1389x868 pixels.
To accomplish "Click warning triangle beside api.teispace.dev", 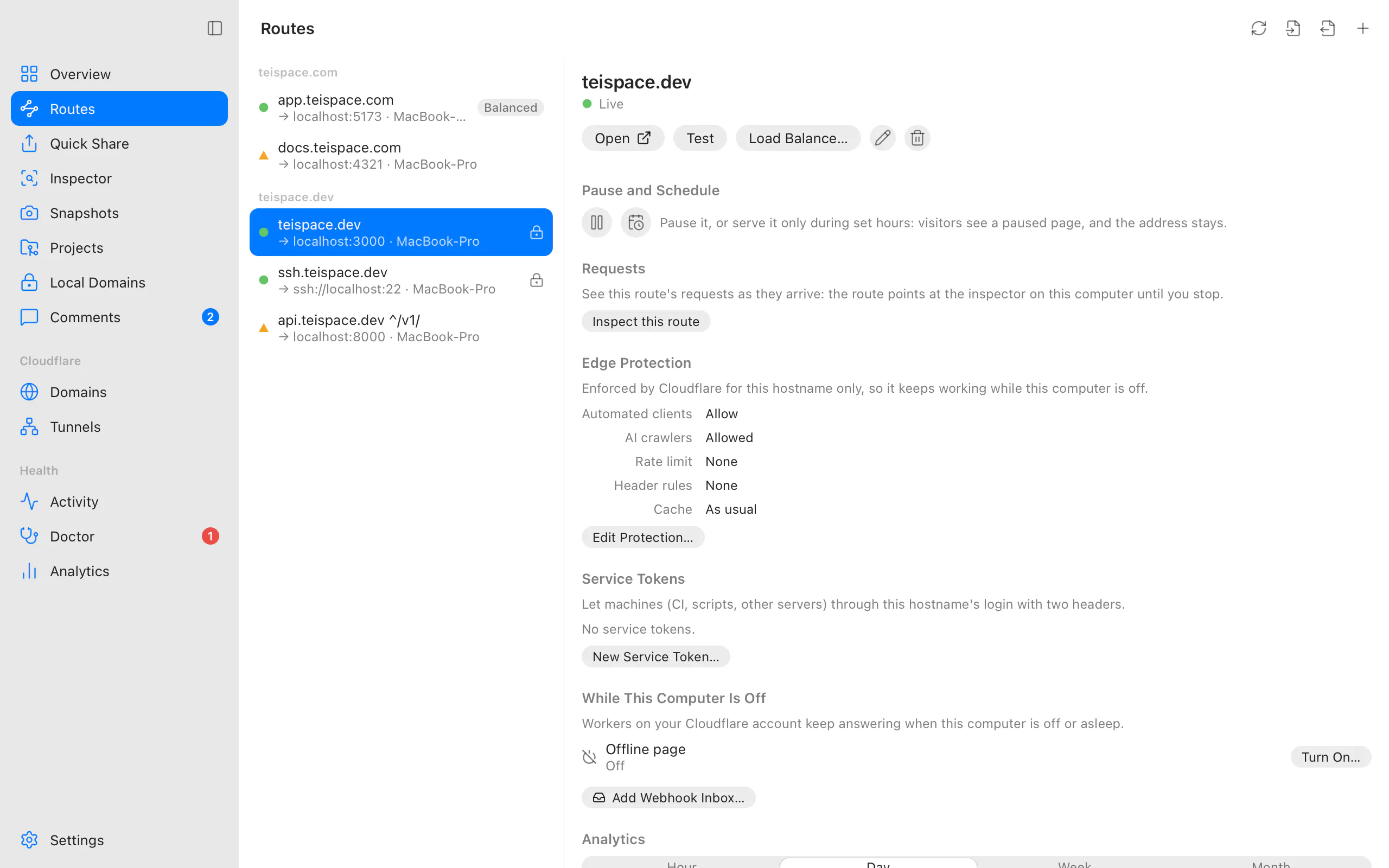I will (x=264, y=328).
